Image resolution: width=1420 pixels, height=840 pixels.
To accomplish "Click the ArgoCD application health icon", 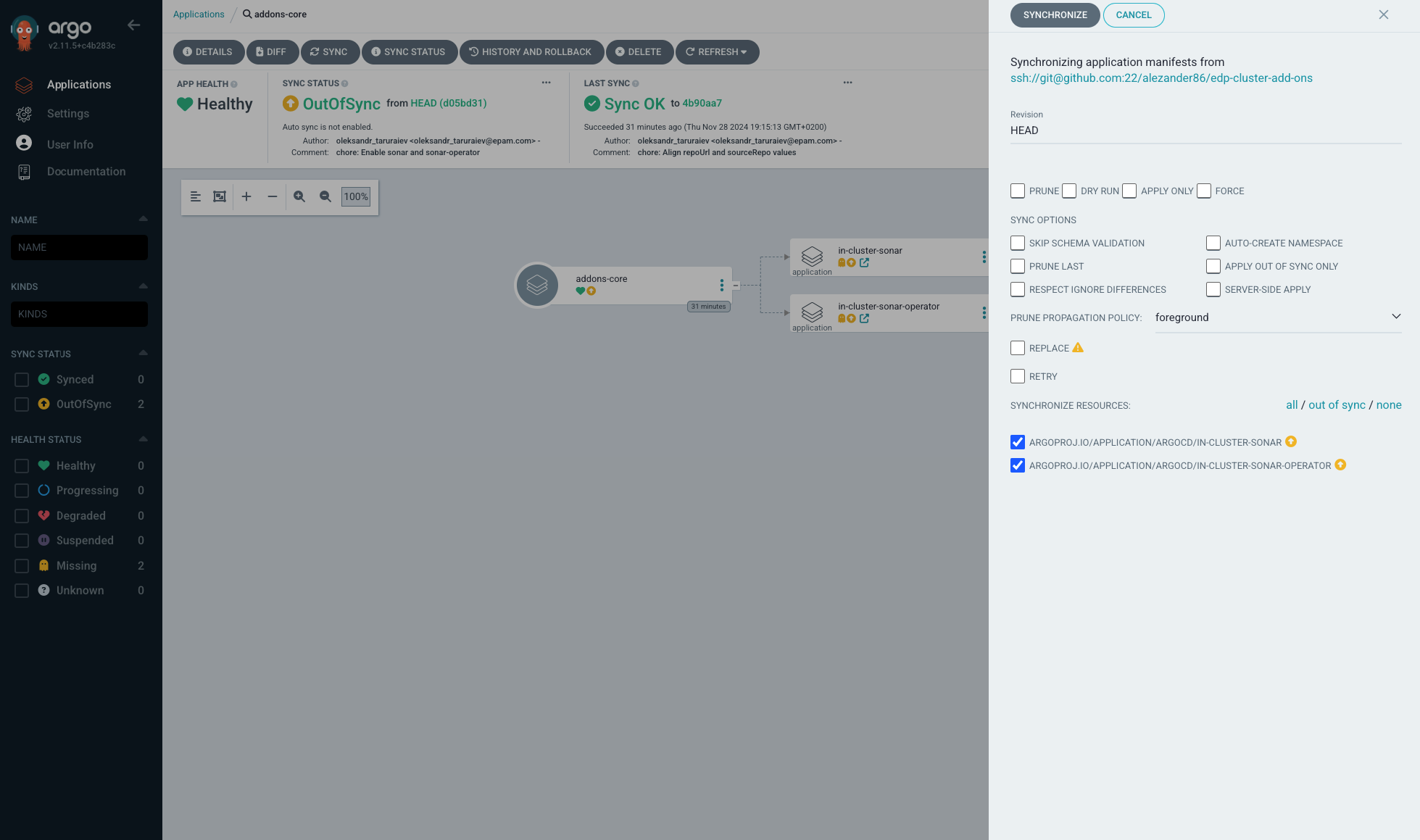I will [185, 104].
